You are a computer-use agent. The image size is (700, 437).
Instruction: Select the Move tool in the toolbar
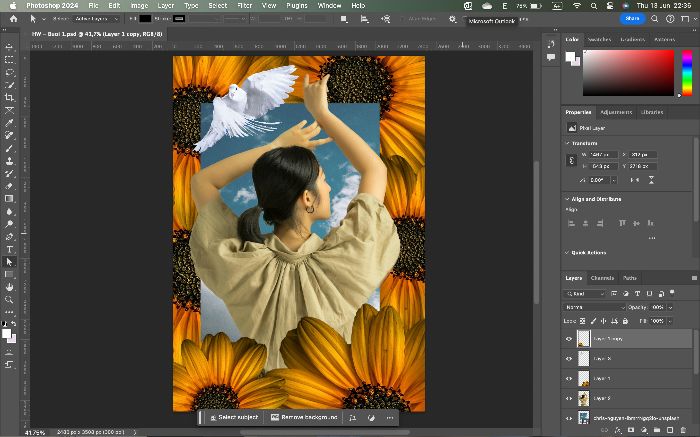(x=9, y=46)
